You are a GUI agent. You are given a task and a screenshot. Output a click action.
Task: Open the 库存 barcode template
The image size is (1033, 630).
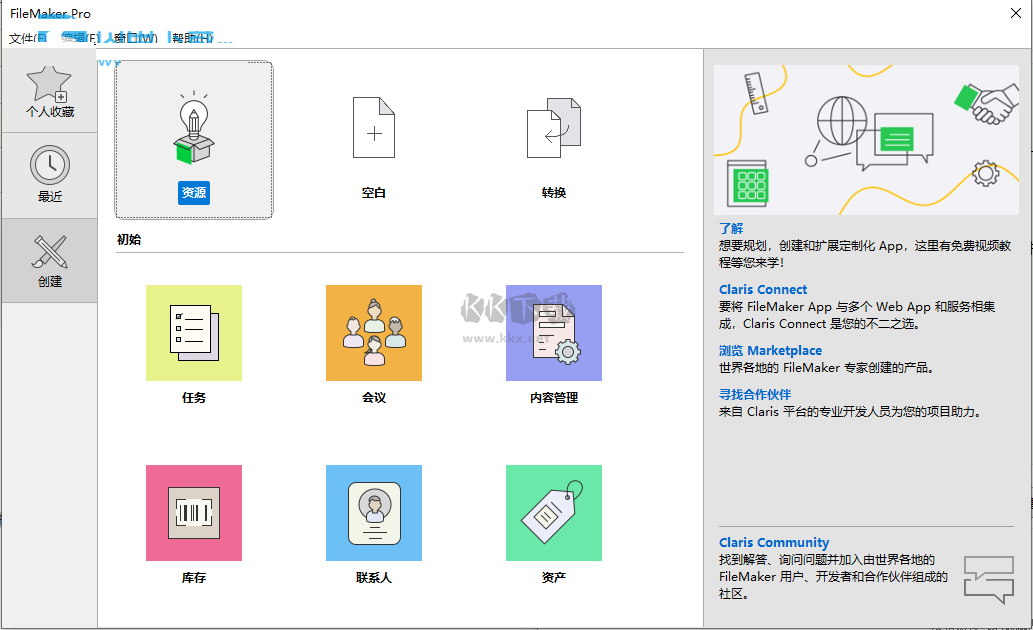(193, 512)
